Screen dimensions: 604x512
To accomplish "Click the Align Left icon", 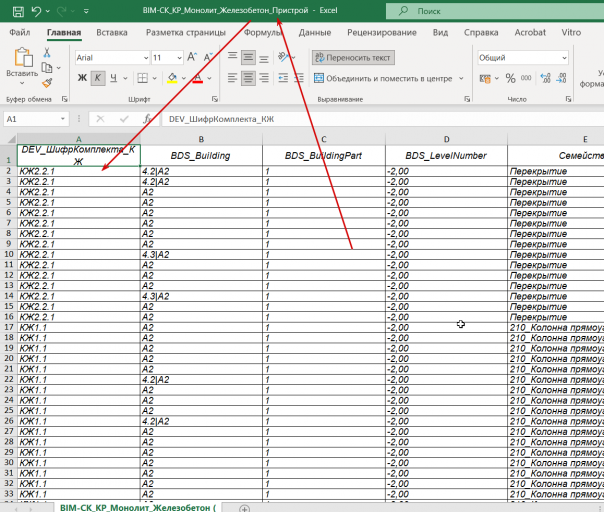I will click(232, 78).
